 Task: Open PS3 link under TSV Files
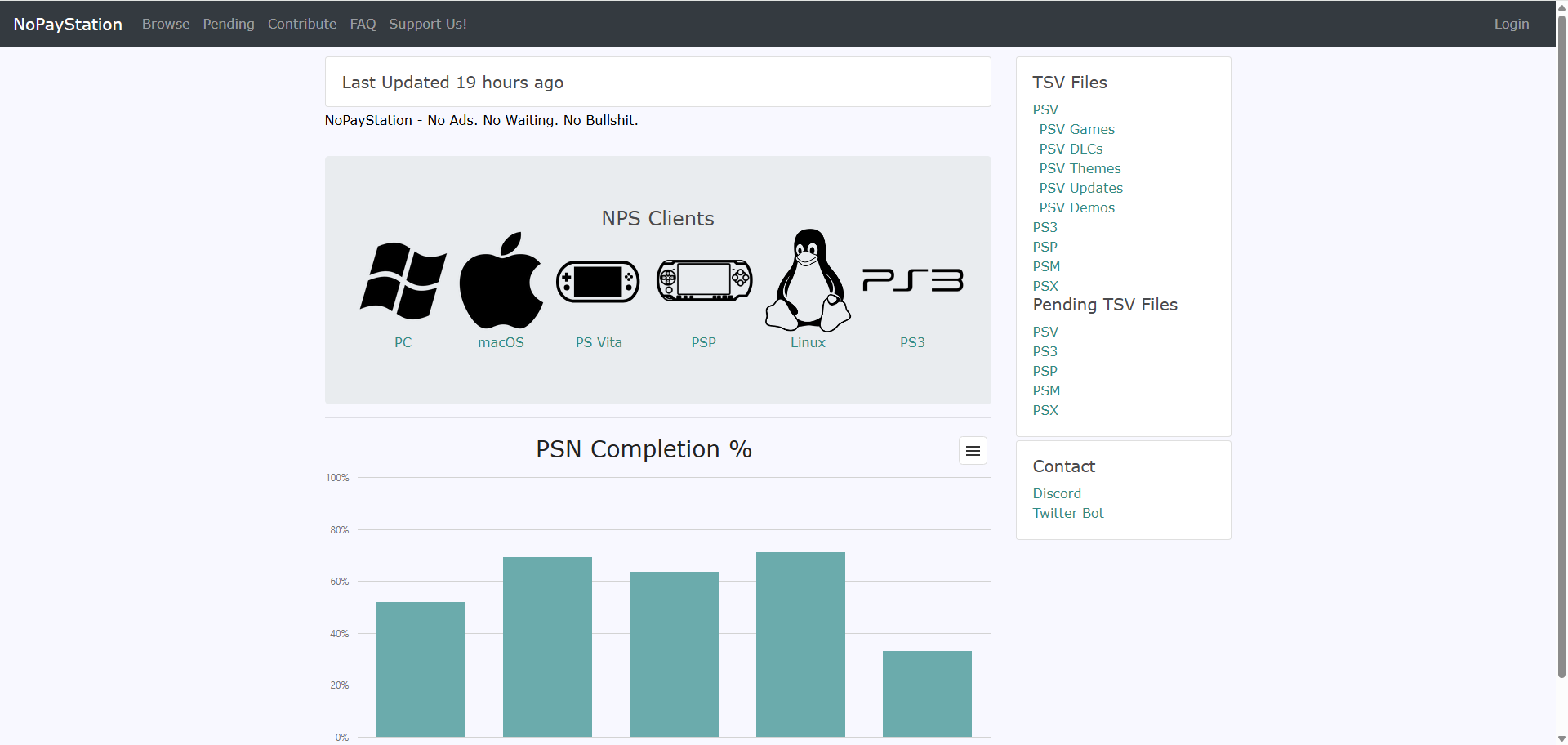tap(1045, 227)
